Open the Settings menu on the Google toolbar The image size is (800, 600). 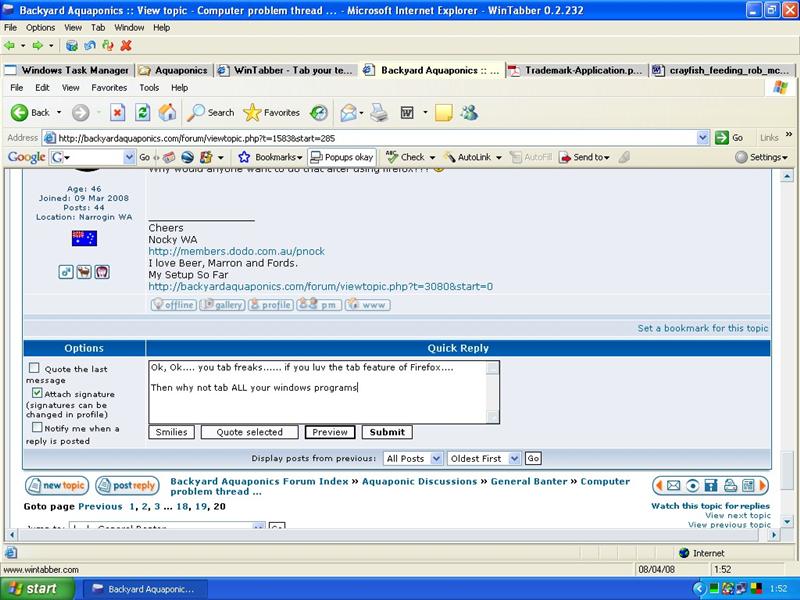pos(765,157)
